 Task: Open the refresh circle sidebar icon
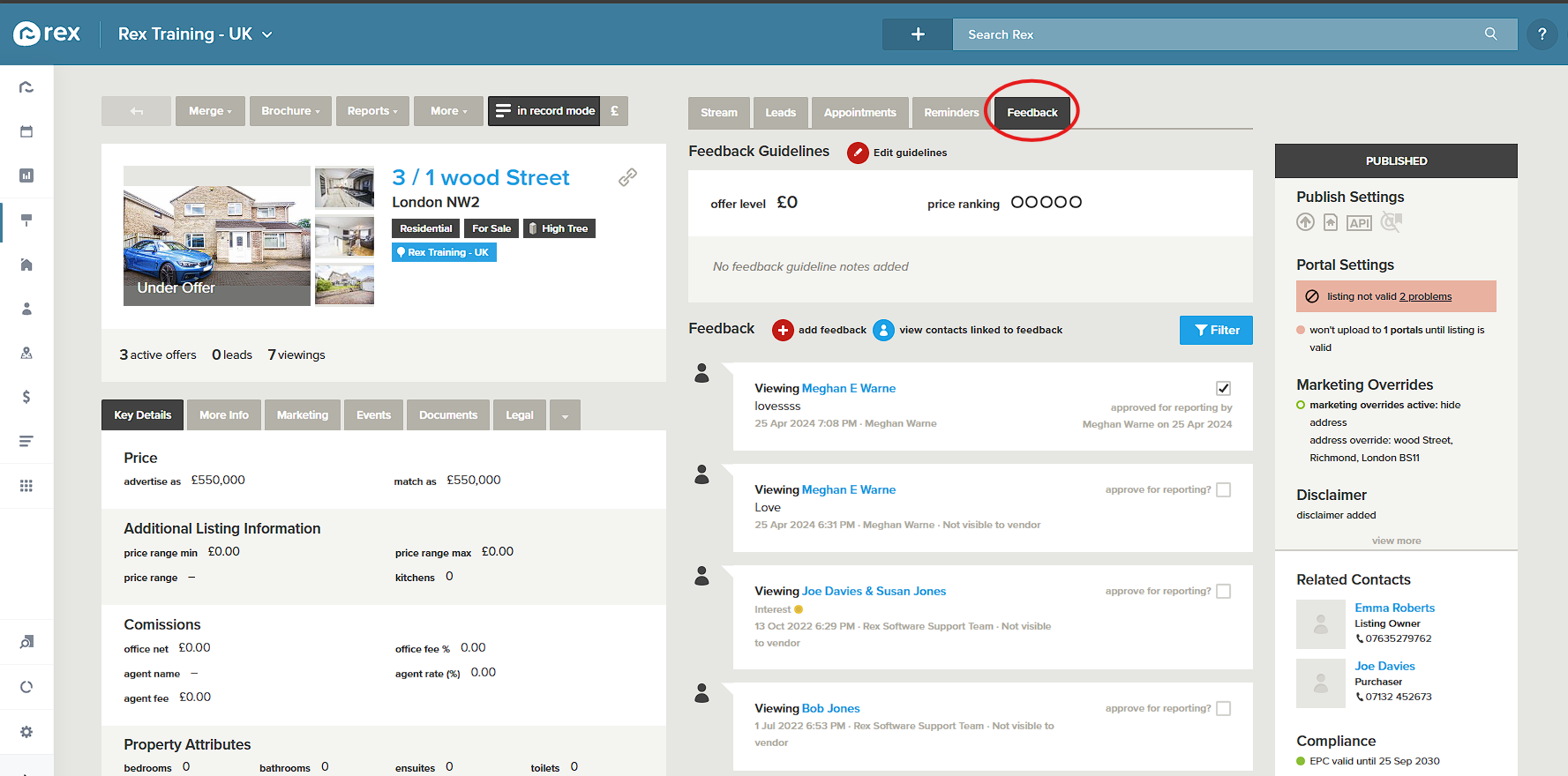[x=26, y=687]
